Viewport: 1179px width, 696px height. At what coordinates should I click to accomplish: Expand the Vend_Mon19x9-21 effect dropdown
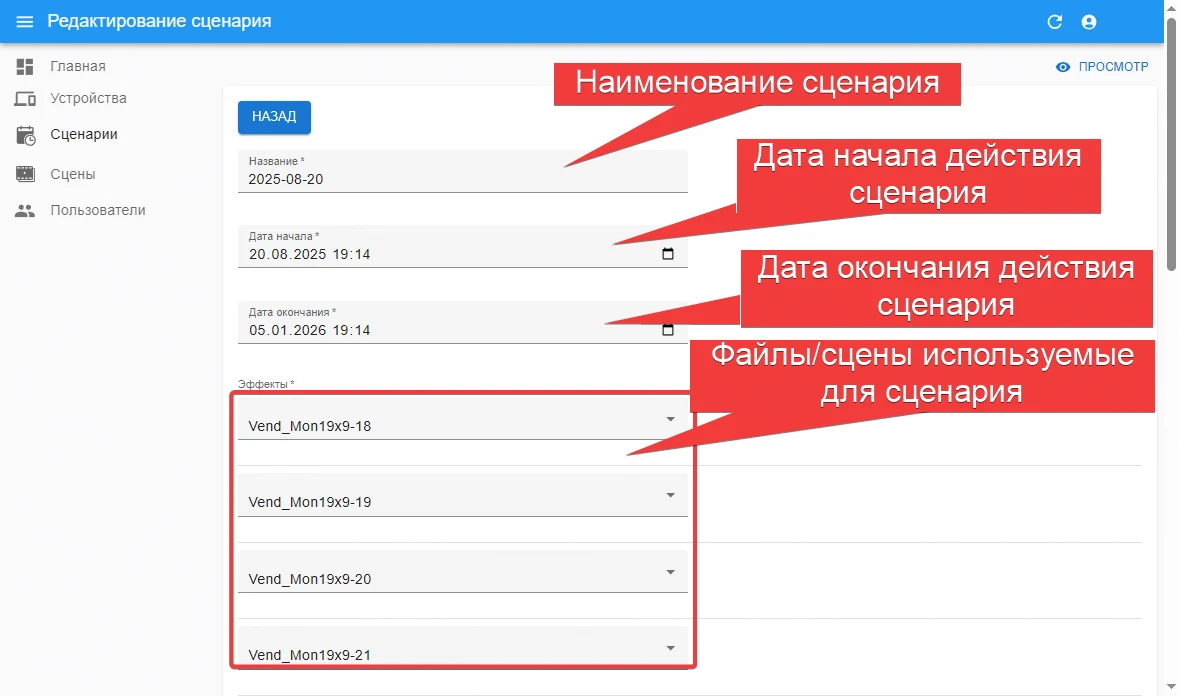[671, 648]
